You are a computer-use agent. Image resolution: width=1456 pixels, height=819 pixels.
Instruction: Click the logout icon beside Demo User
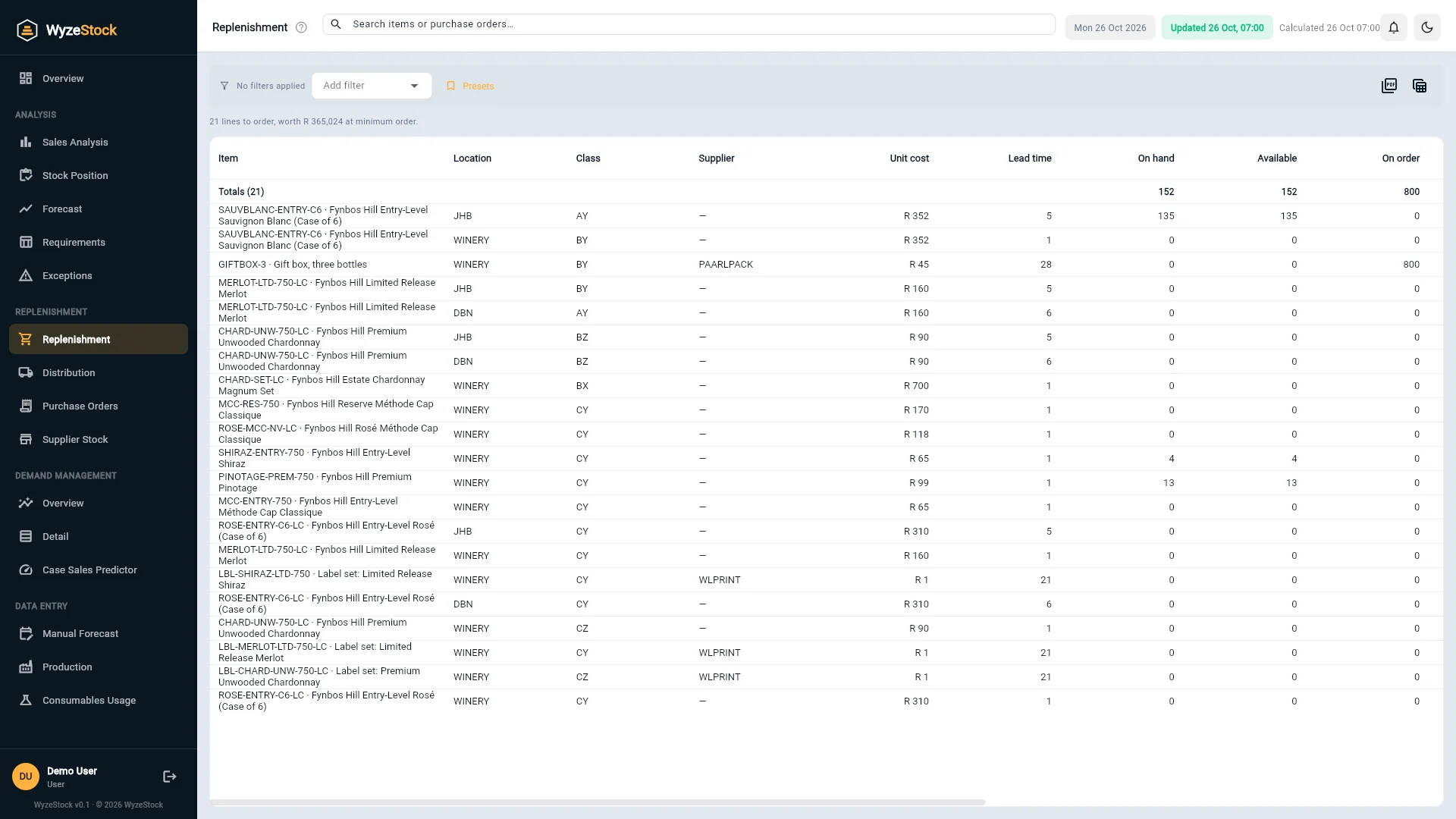pyautogui.click(x=170, y=777)
